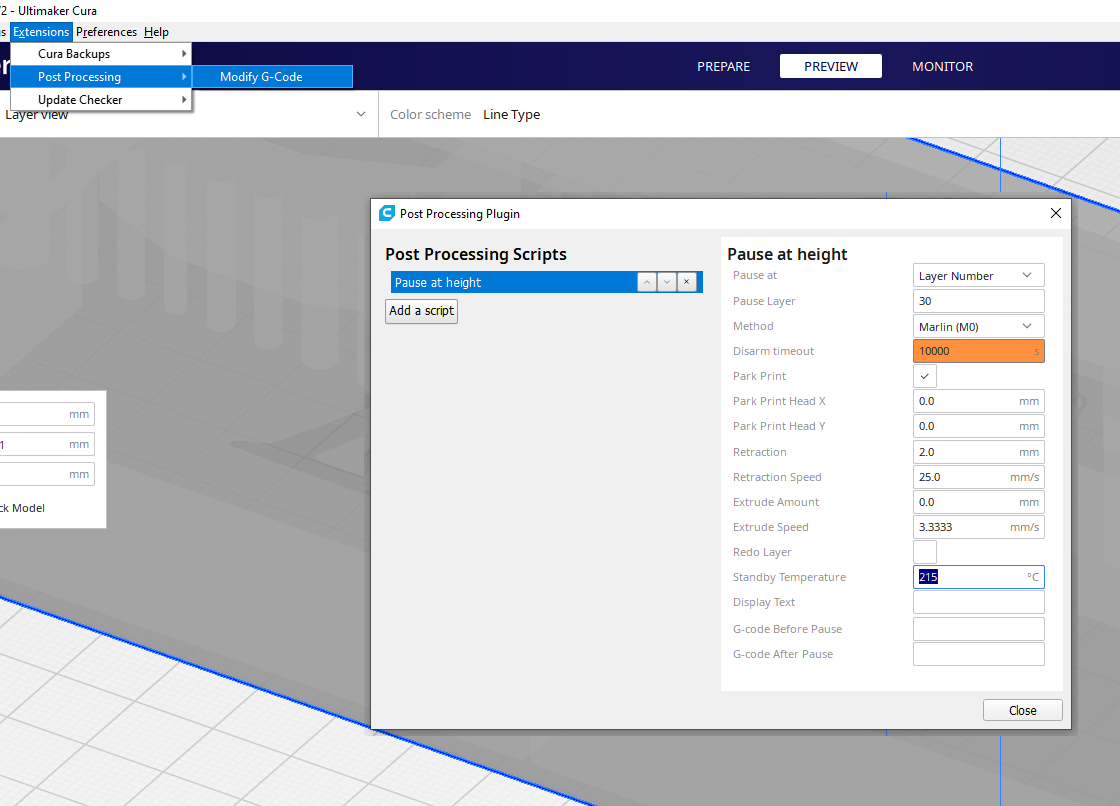Open Color scheme Line Type selector

[x=511, y=114]
